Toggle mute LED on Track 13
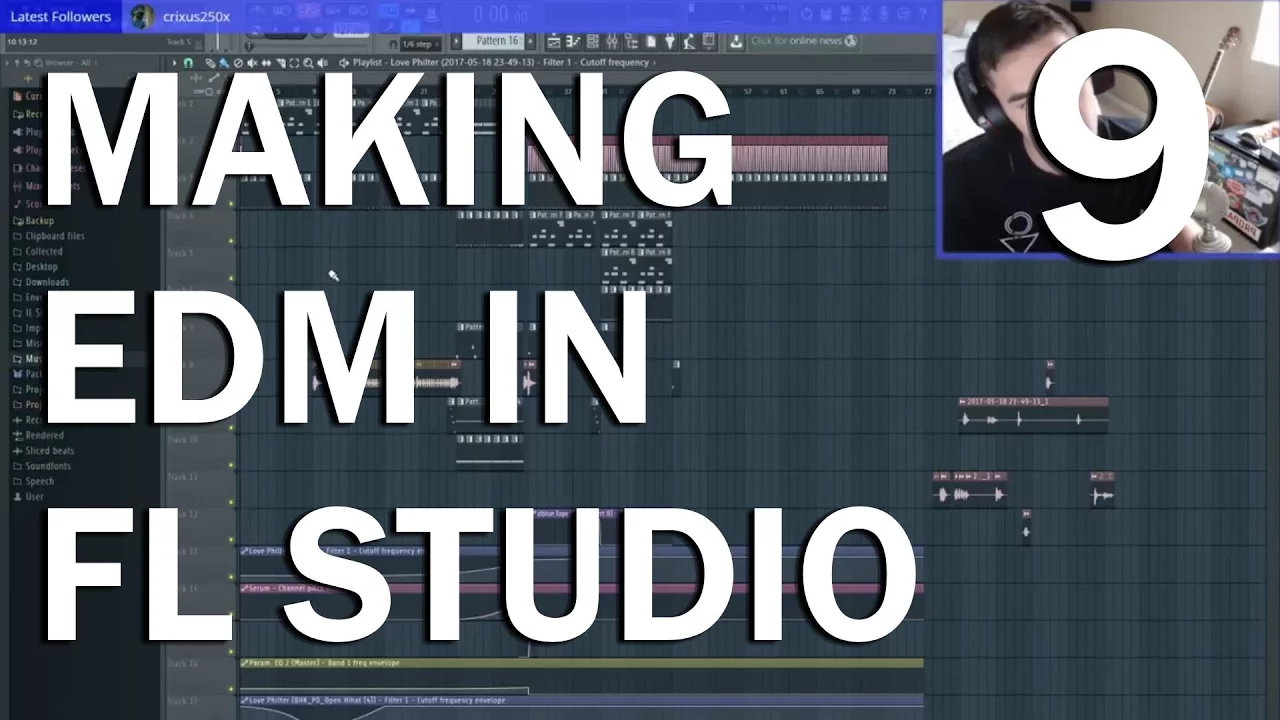1280x720 pixels. click(x=231, y=576)
